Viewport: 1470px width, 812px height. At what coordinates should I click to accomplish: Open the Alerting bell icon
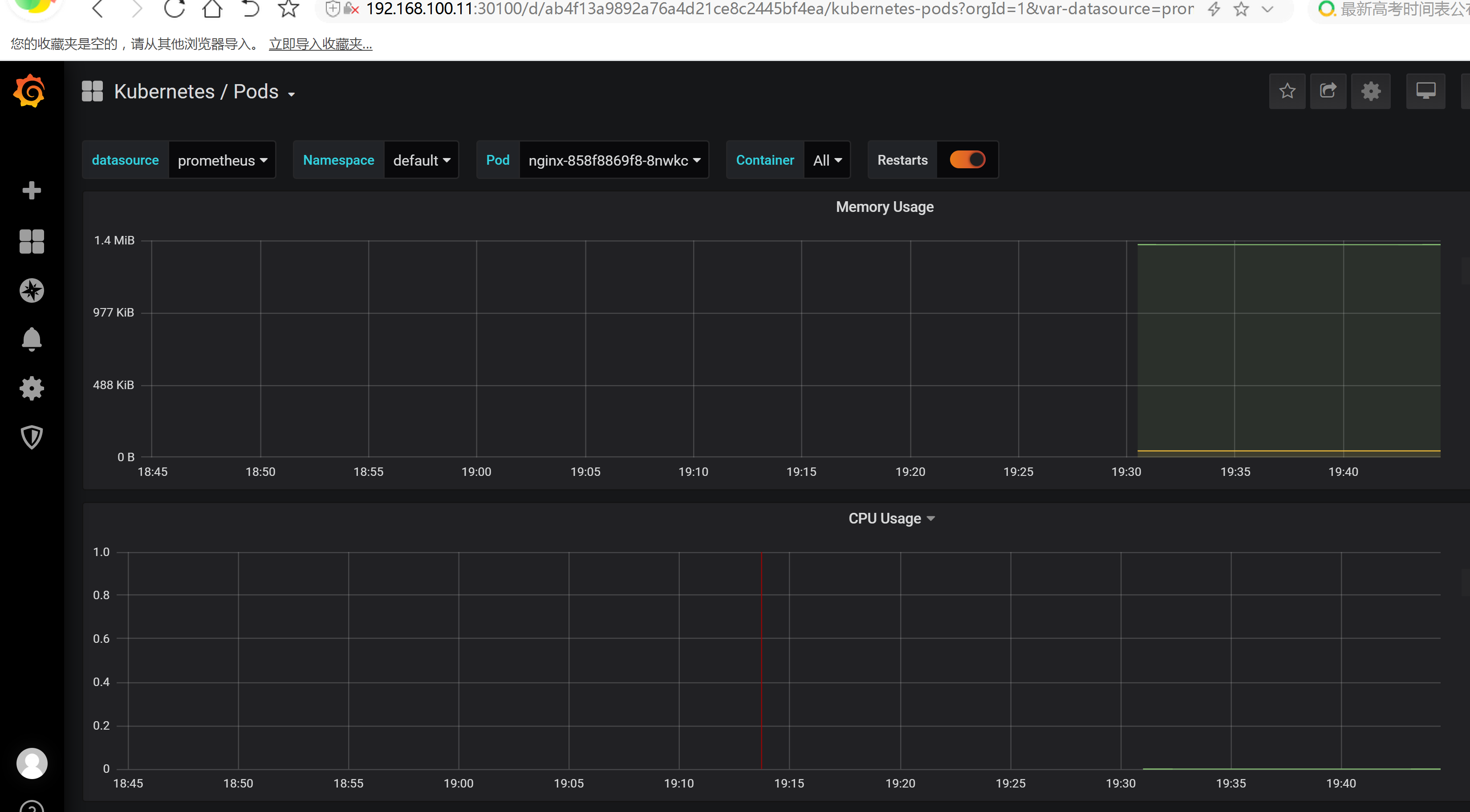pos(32,339)
